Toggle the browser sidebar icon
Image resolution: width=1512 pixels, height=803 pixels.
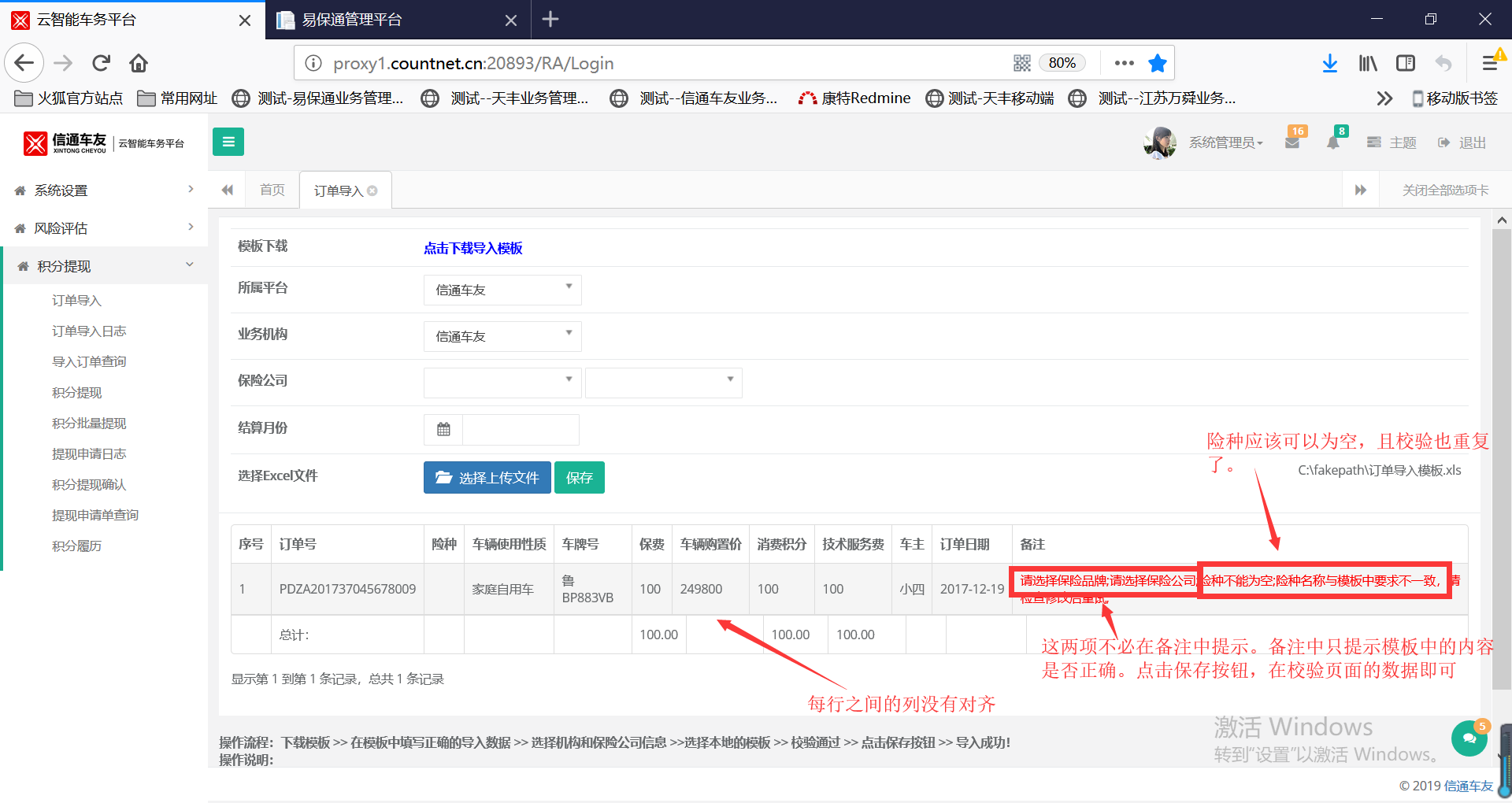tap(1406, 63)
